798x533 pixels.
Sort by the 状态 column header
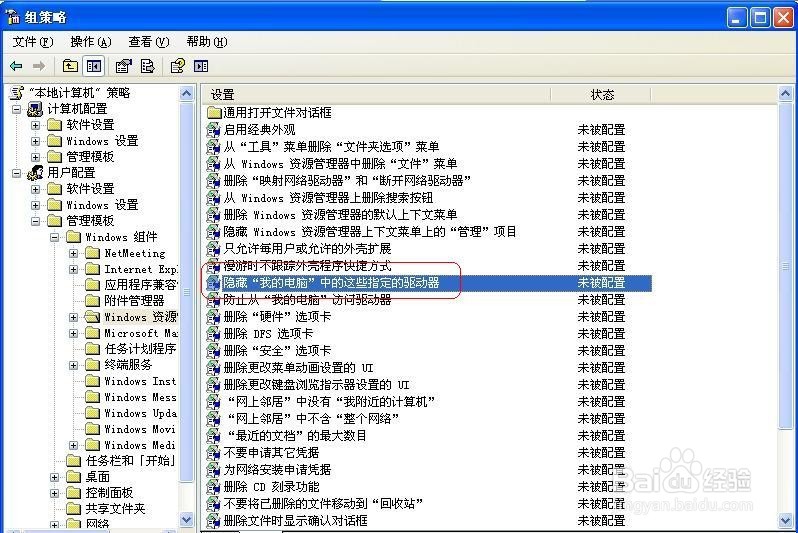[x=602, y=95]
